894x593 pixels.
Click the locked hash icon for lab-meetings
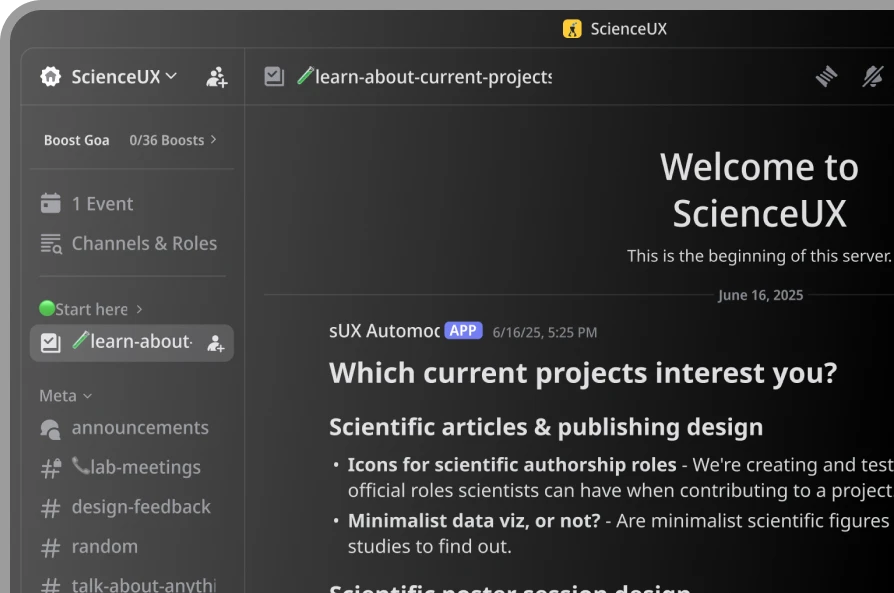click(51, 469)
